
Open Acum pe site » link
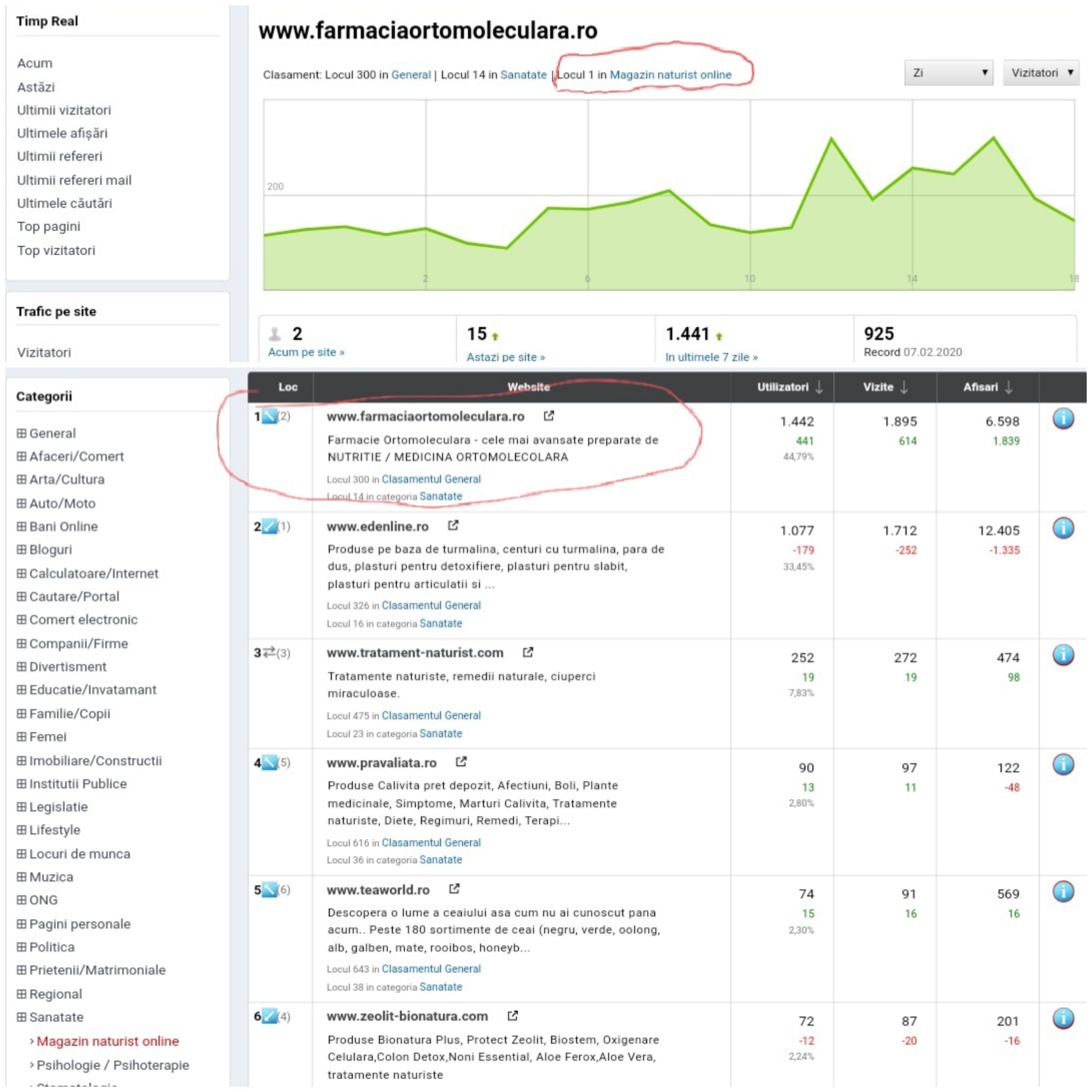pos(306,352)
